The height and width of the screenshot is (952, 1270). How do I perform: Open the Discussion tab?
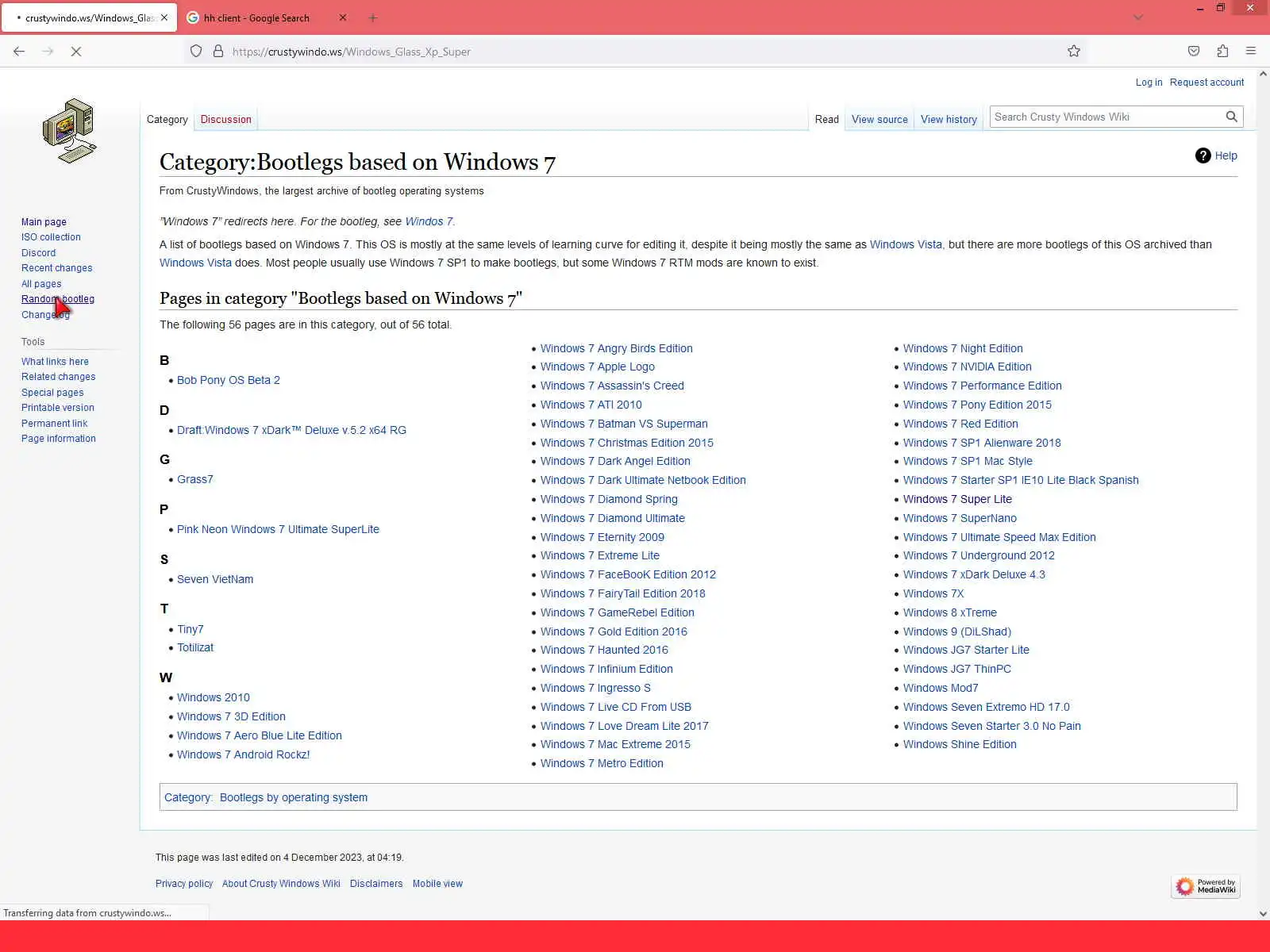click(x=226, y=120)
